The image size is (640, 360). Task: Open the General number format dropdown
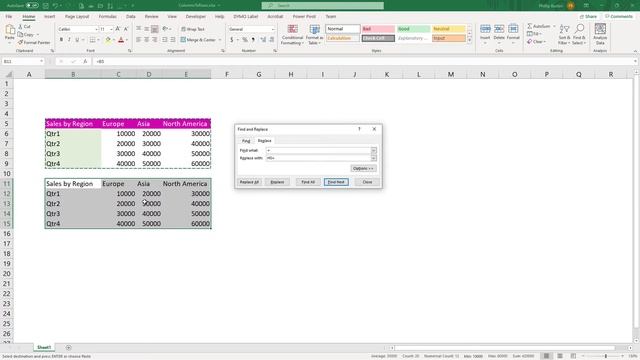(x=273, y=29)
